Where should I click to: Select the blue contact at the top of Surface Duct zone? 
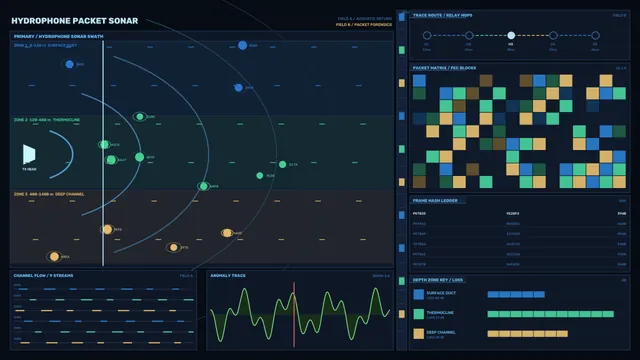click(242, 45)
